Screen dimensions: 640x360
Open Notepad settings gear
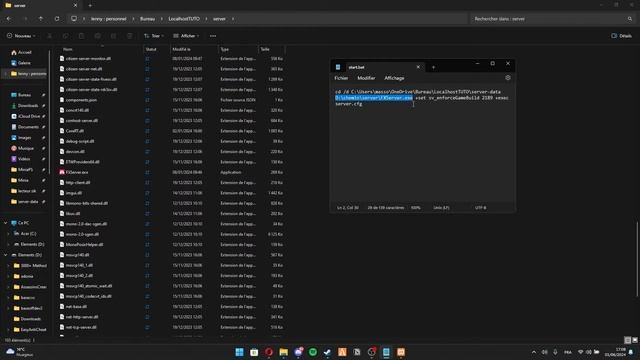point(508,78)
